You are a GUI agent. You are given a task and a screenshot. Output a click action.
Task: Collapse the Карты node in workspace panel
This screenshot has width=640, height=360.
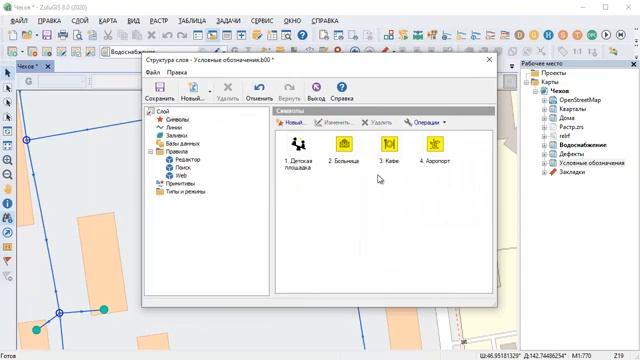[x=527, y=82]
